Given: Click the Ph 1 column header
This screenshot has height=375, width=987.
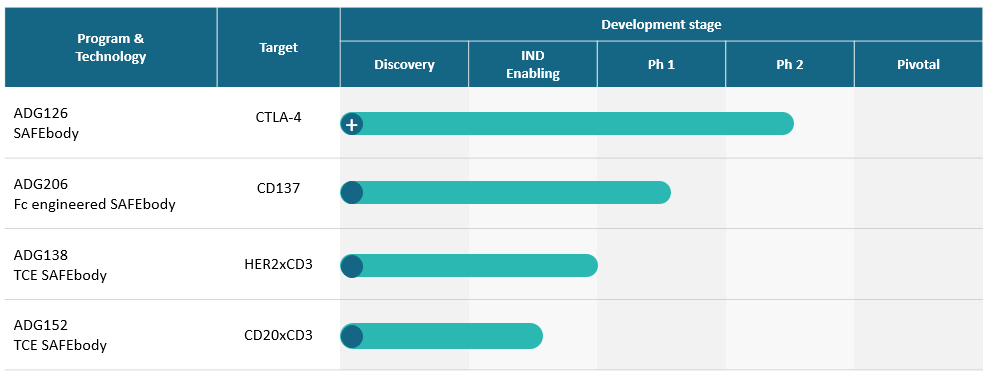Looking at the screenshot, I should [x=661, y=64].
